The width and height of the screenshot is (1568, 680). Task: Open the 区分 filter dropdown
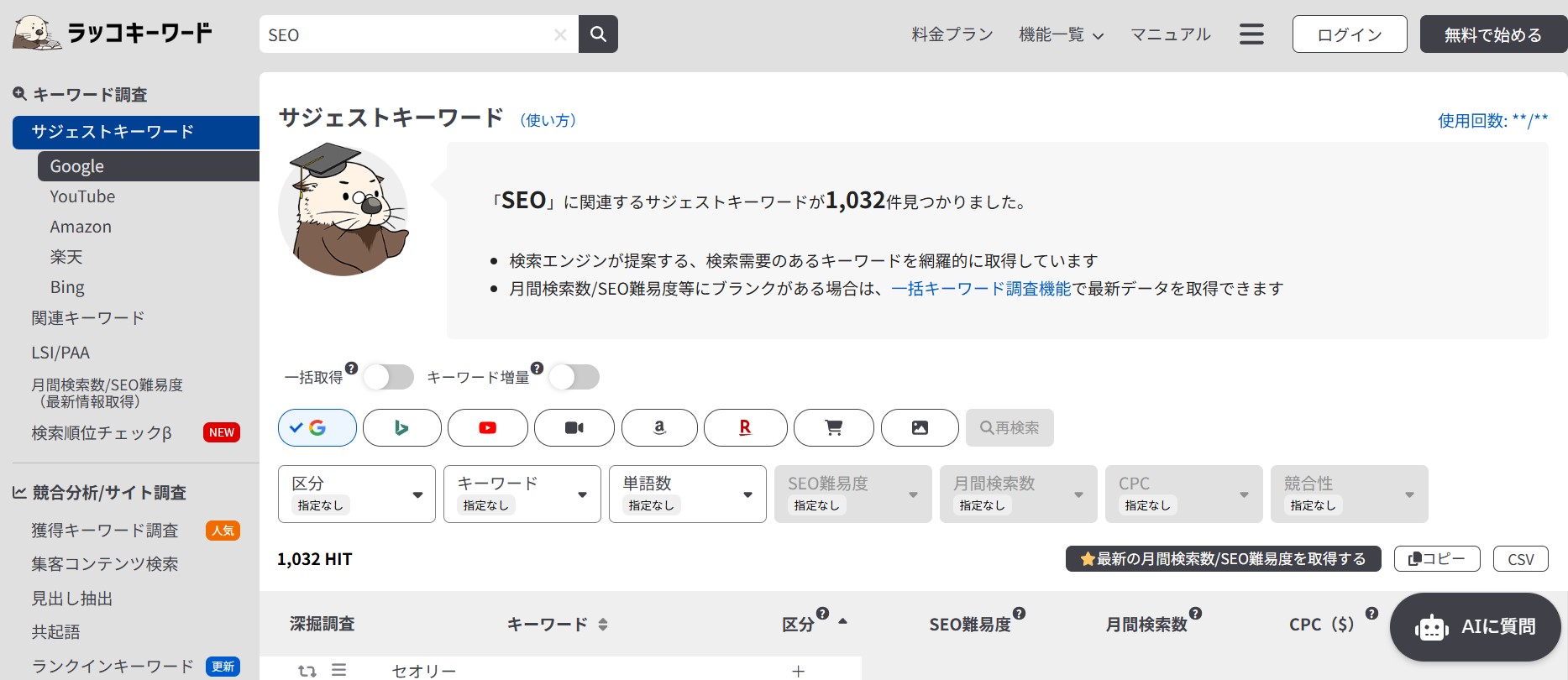(x=357, y=494)
